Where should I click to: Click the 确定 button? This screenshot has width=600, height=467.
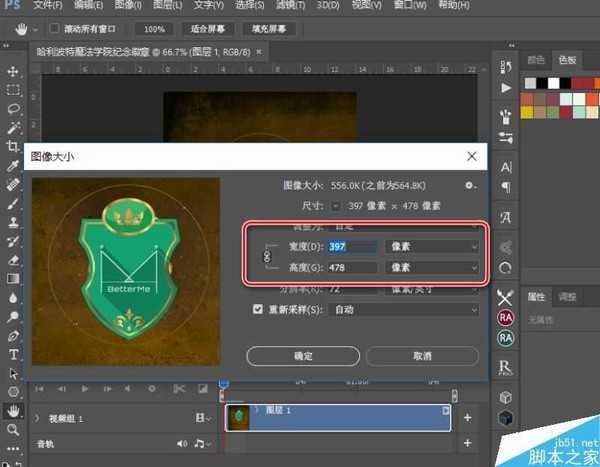click(302, 356)
